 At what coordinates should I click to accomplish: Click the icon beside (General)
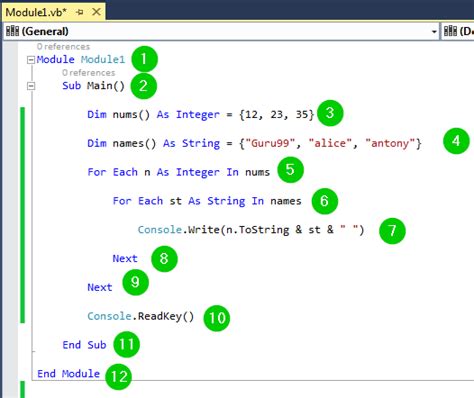pos(12,31)
